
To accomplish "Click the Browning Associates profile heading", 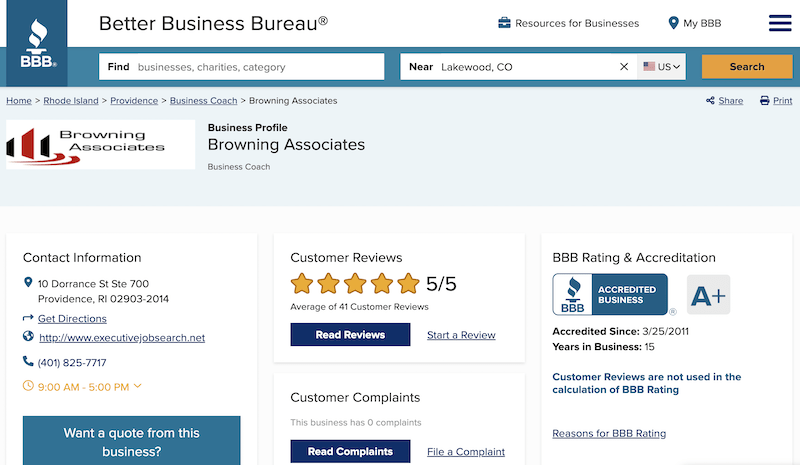I will (286, 144).
